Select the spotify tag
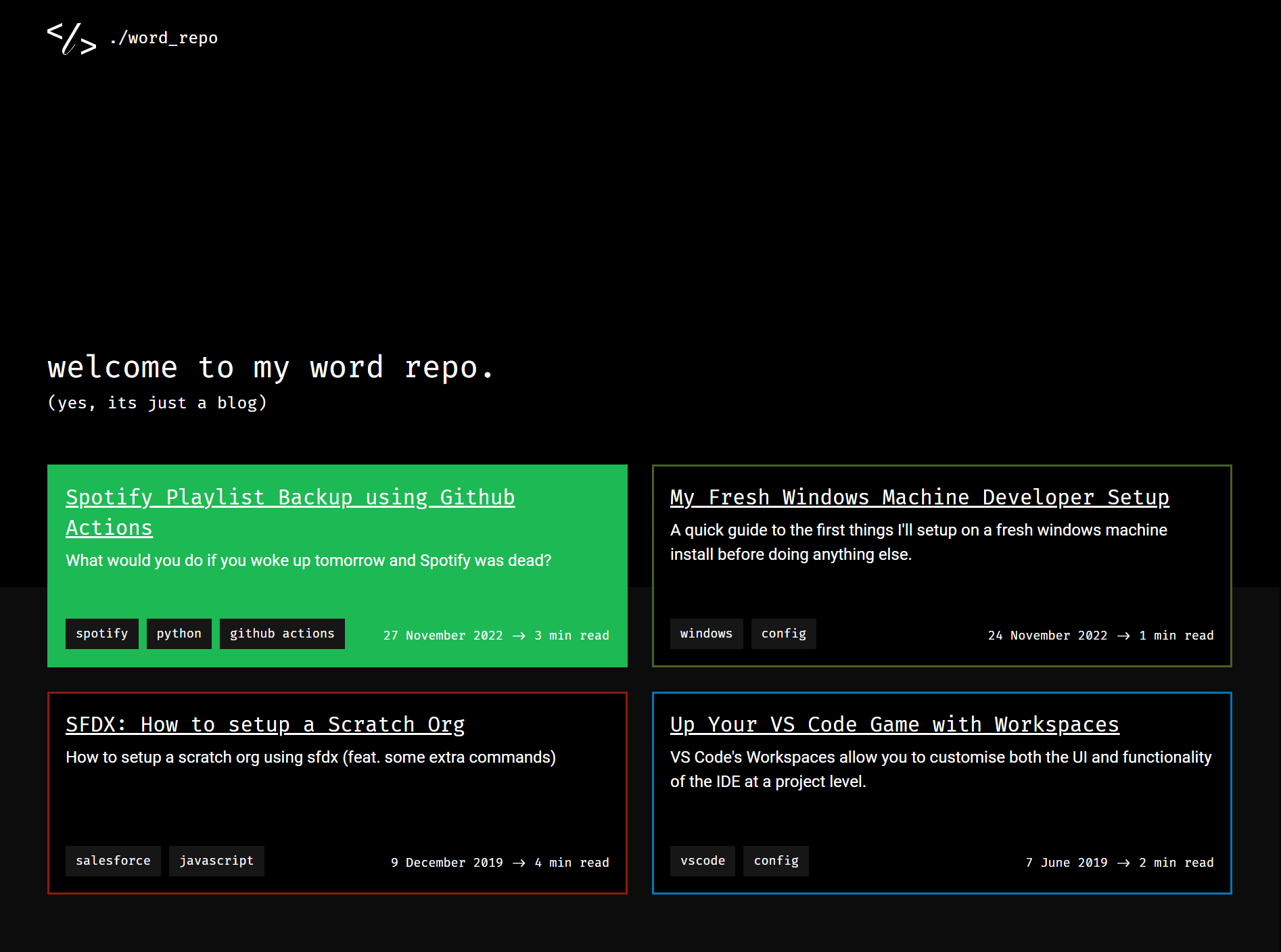 point(101,634)
